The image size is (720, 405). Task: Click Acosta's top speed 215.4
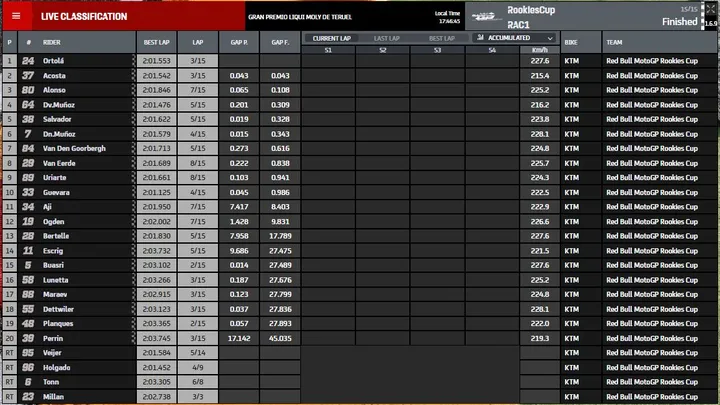tap(540, 75)
